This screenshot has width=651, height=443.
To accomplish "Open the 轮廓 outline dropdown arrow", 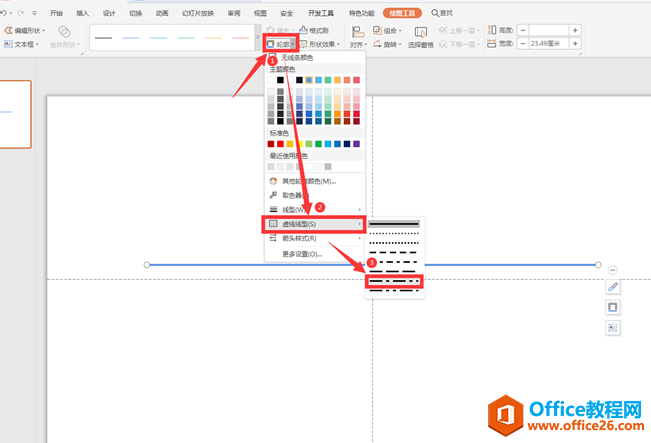I will pyautogui.click(x=293, y=44).
